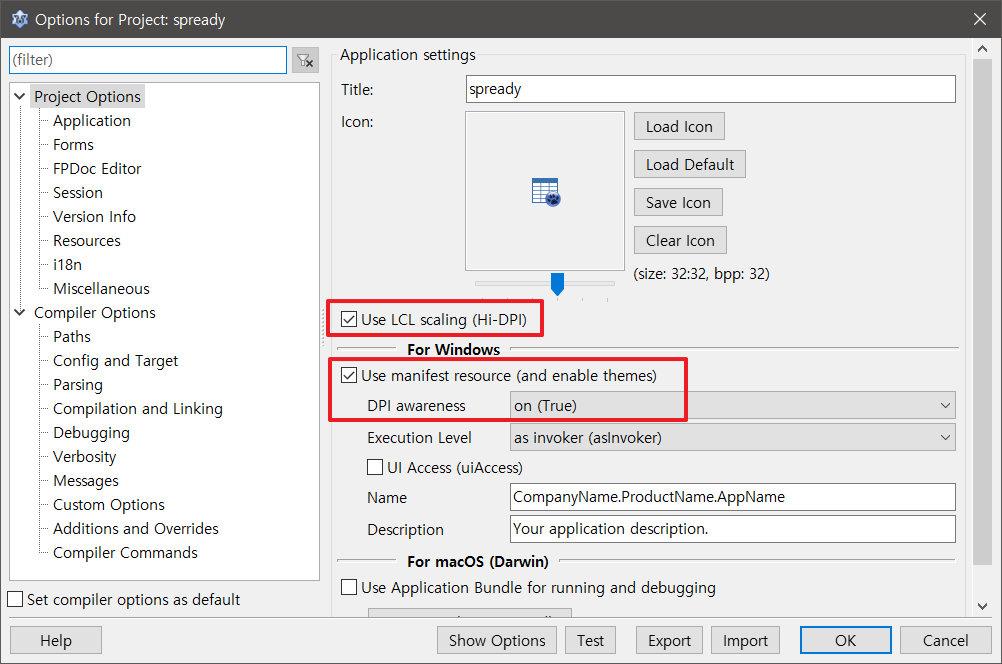Click the Show Options button
This screenshot has height=664, width=1002.
point(497,640)
